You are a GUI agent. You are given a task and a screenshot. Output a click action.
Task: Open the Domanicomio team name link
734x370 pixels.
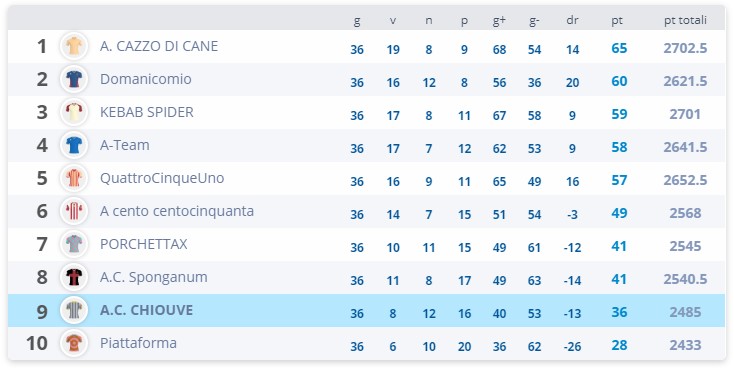coord(146,79)
